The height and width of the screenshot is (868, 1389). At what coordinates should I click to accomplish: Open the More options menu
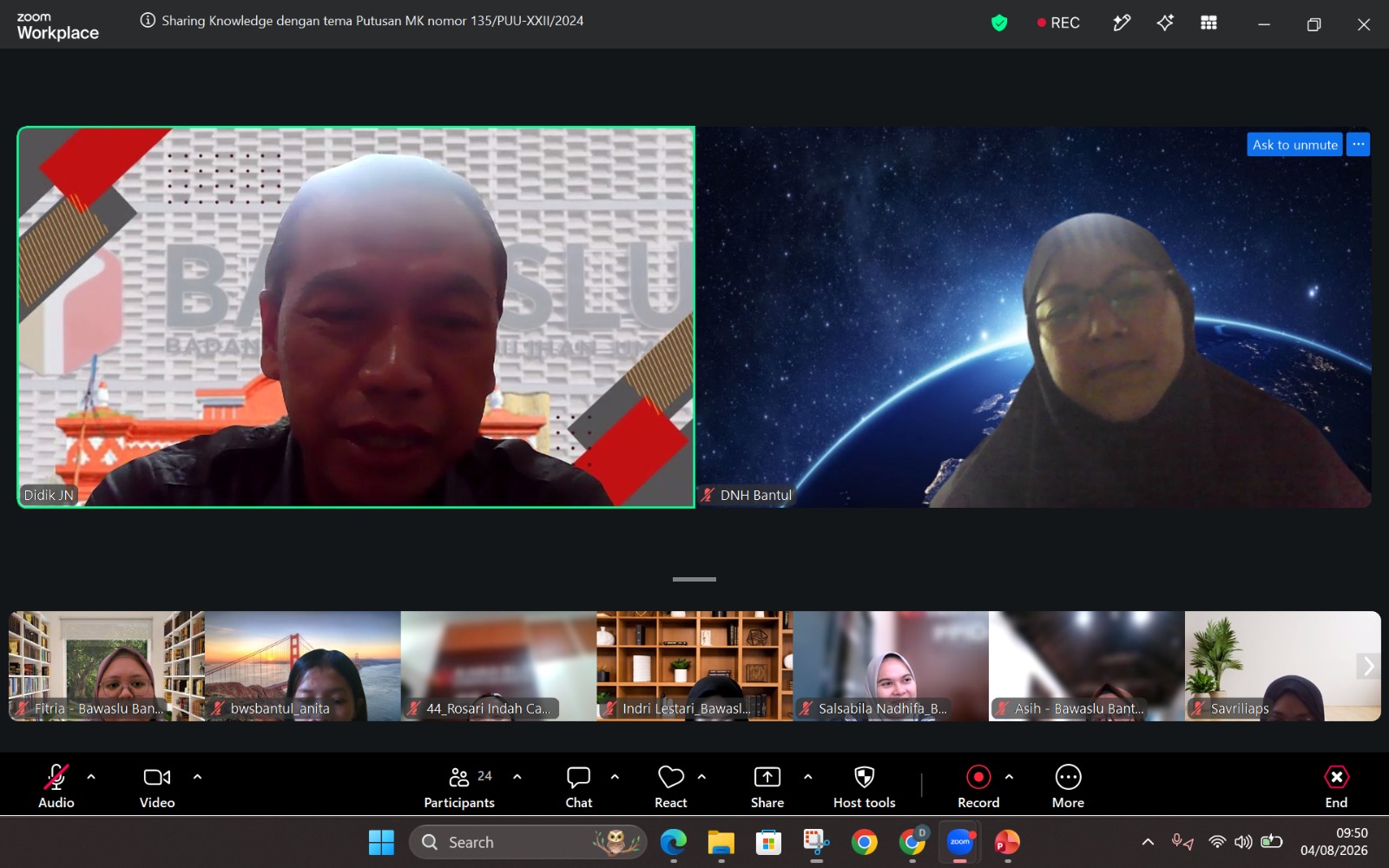click(1068, 786)
